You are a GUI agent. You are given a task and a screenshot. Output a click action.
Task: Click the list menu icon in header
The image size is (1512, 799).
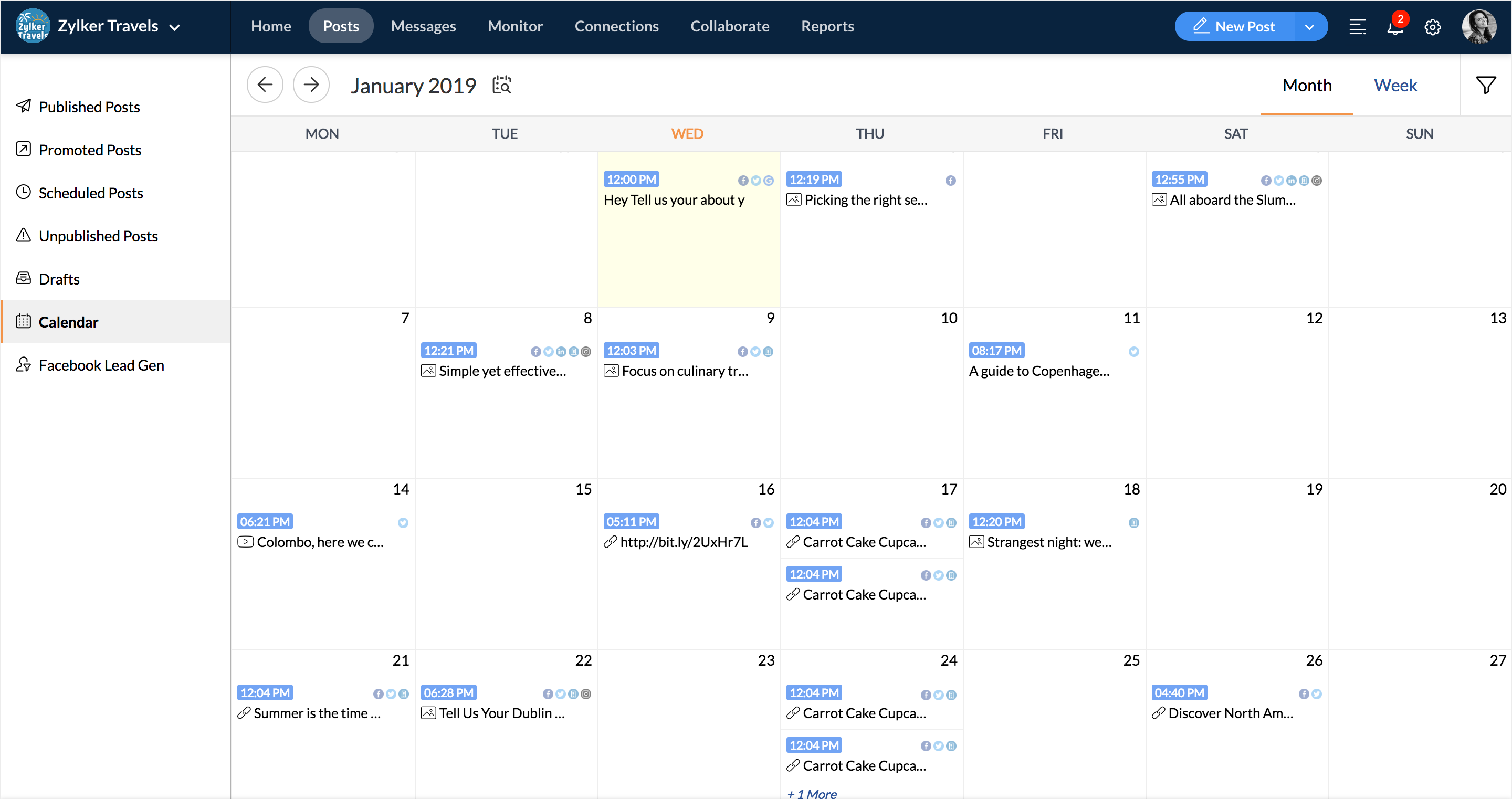1357,27
